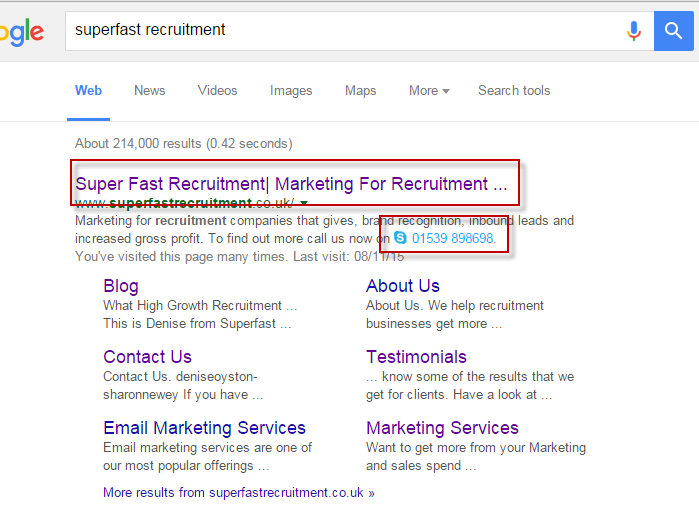Screen dimensions: 699x513
Task: Click the blue search magnifier button
Action: click(x=674, y=31)
